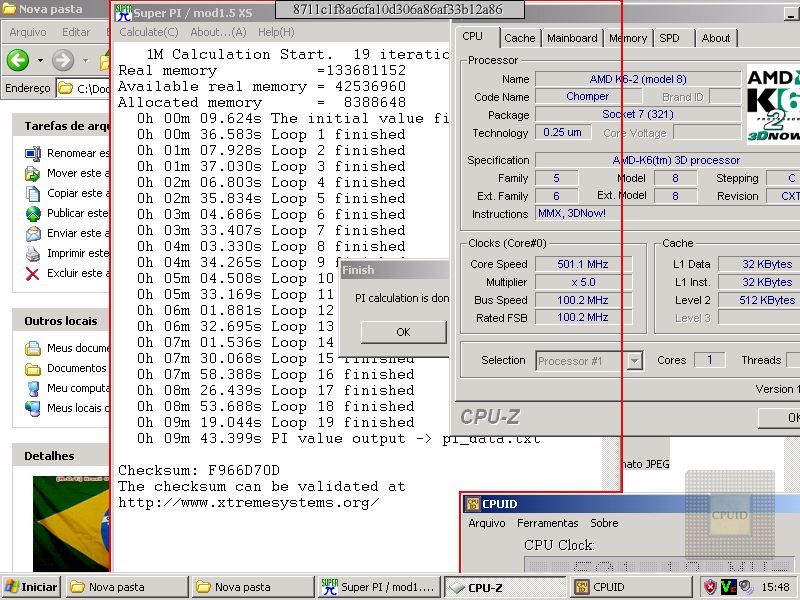
Task: Open Help(H) menu in Super PI
Action: tap(276, 32)
